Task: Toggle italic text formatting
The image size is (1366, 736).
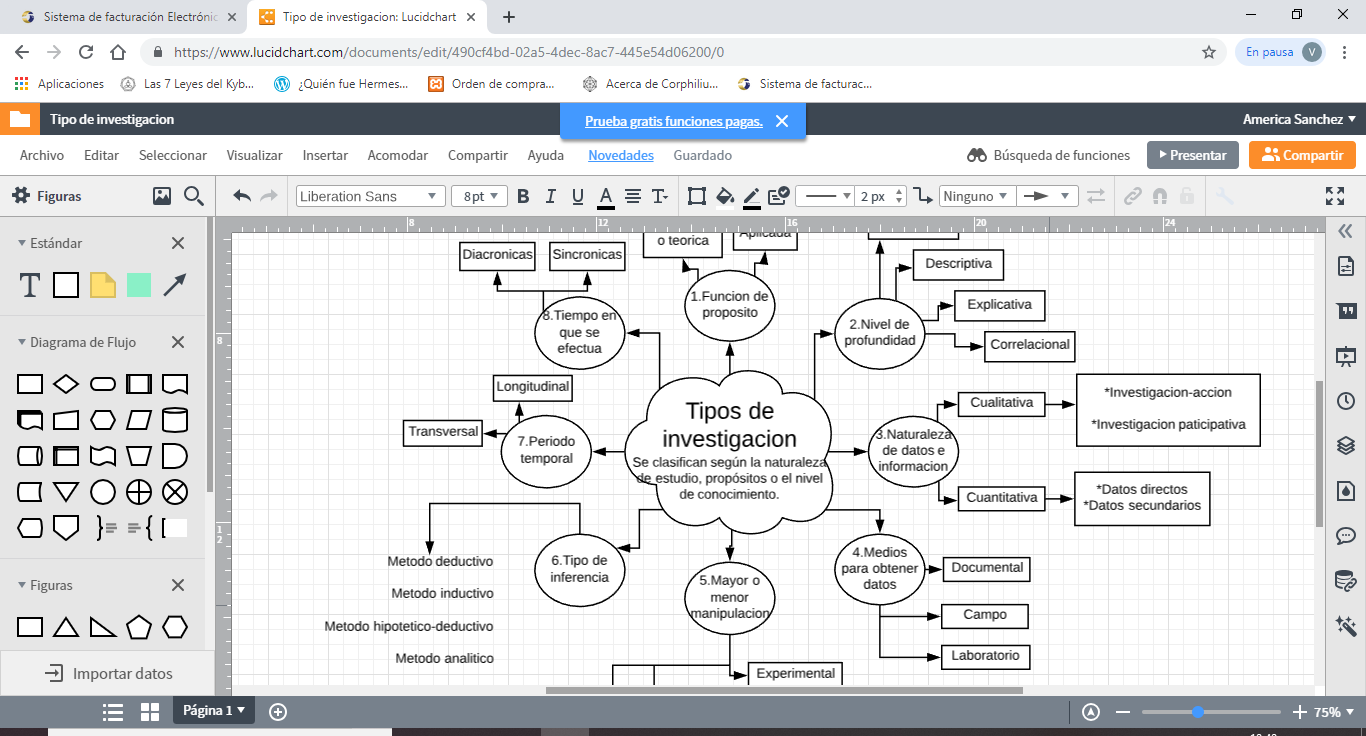Action: point(550,196)
